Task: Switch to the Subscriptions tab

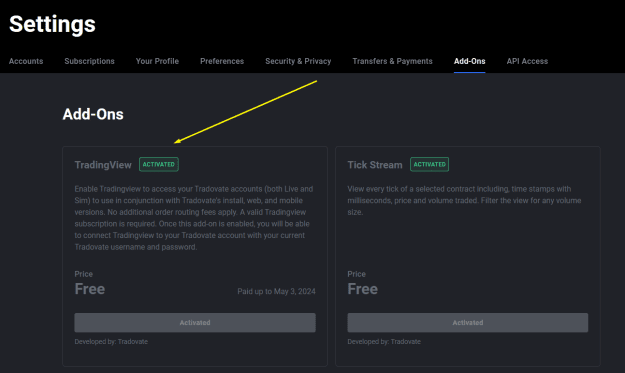Action: coord(89,61)
